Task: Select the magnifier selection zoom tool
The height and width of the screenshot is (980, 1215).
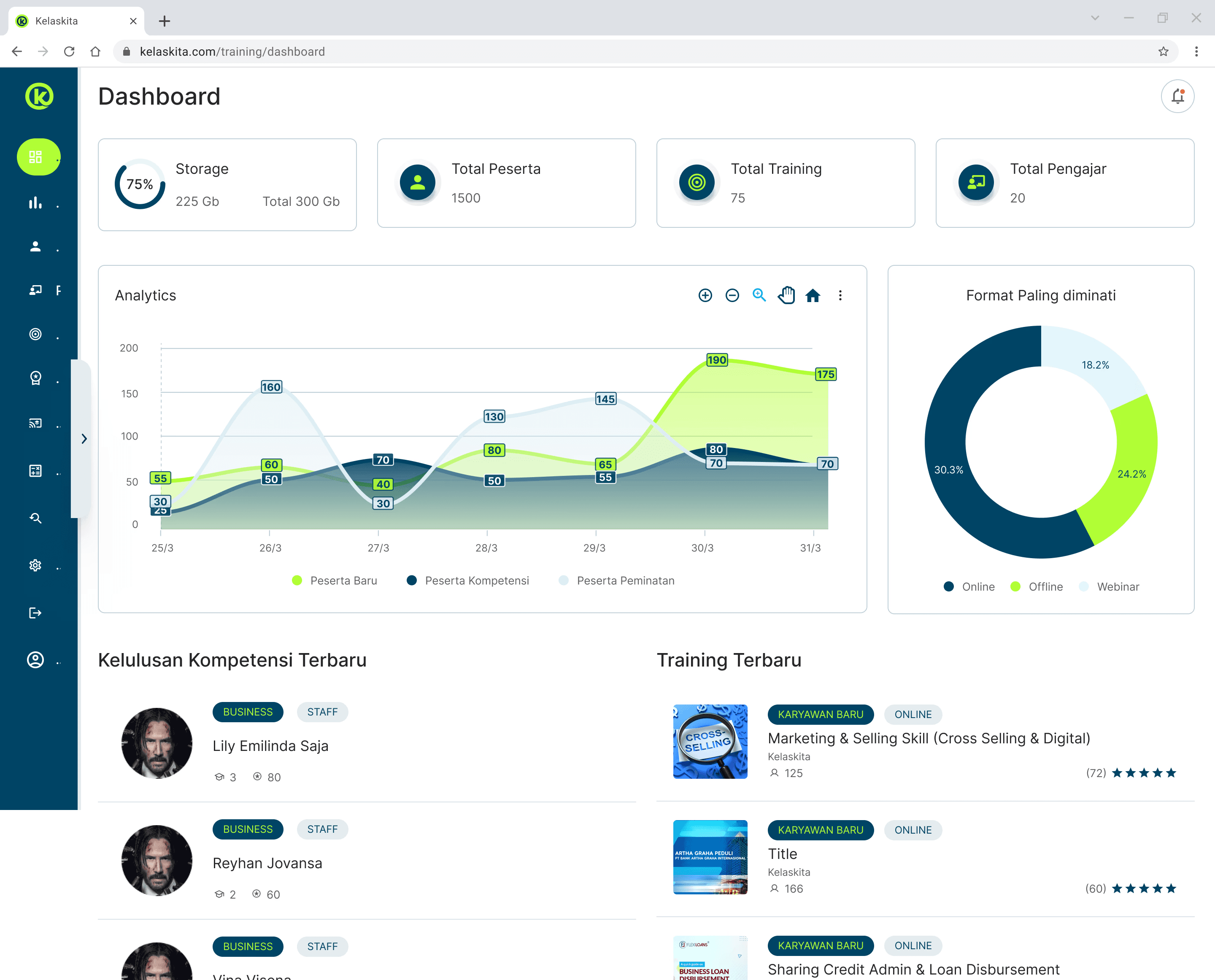Action: click(759, 295)
